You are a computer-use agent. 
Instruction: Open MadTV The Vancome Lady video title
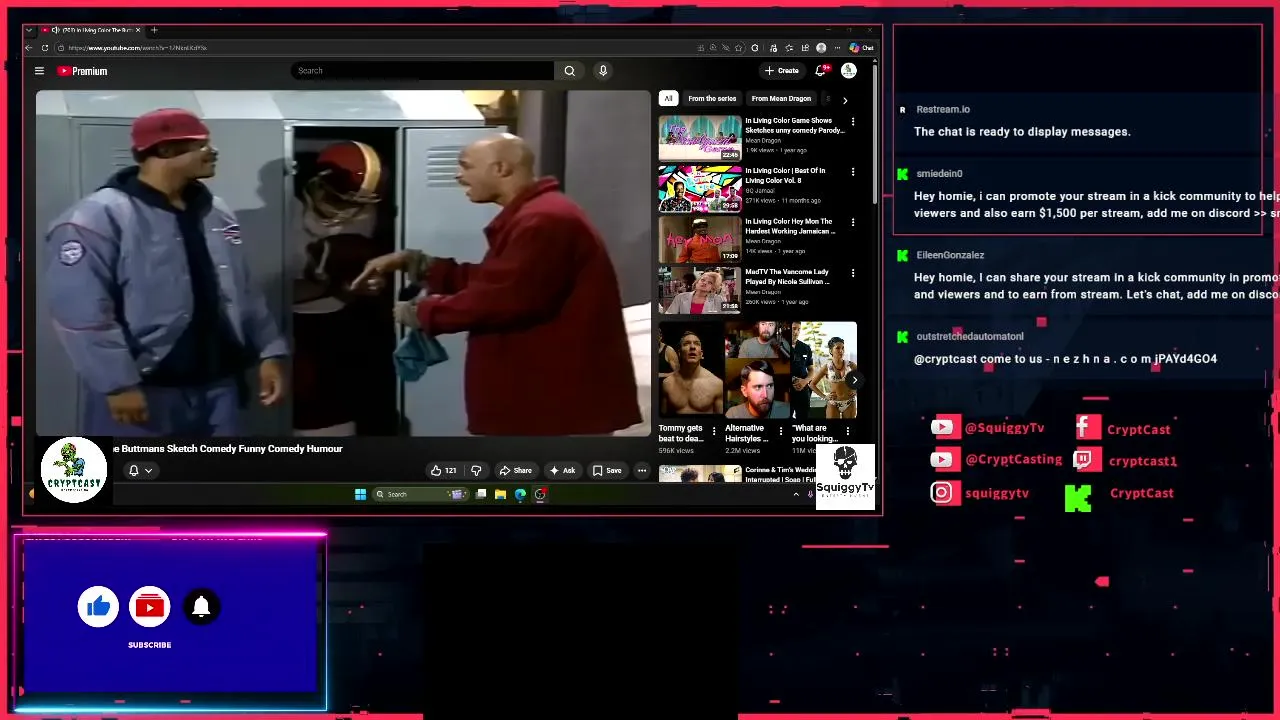789,277
